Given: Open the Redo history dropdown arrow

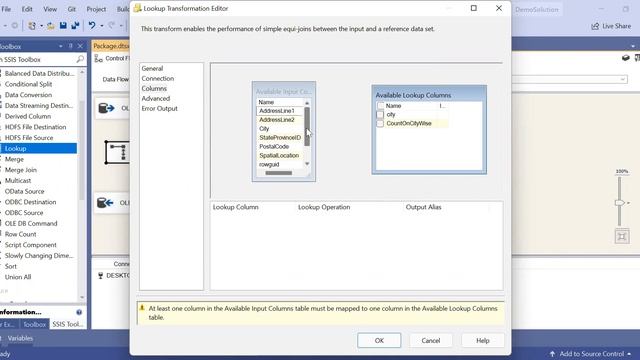Looking at the screenshot, I should [121, 26].
